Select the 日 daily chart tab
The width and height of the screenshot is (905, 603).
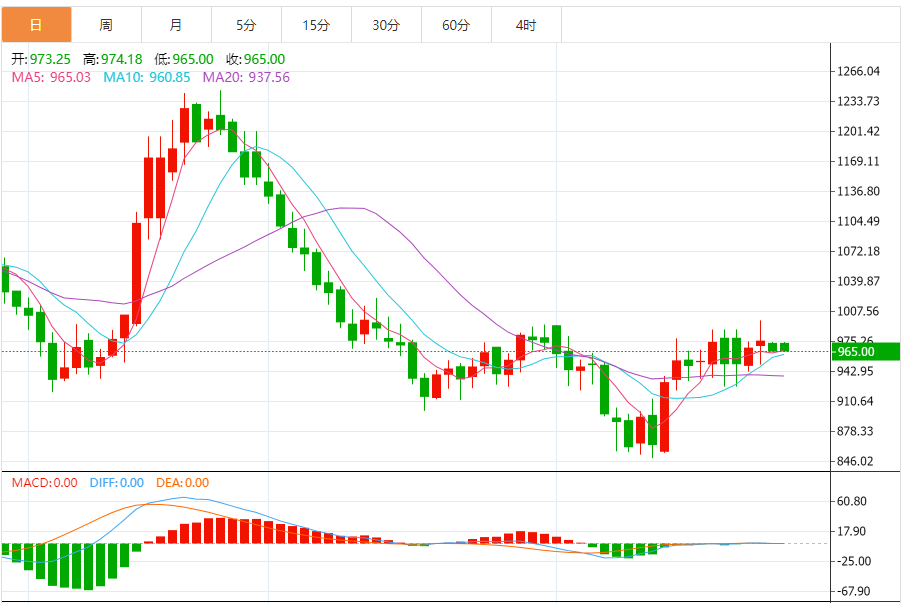point(36,25)
